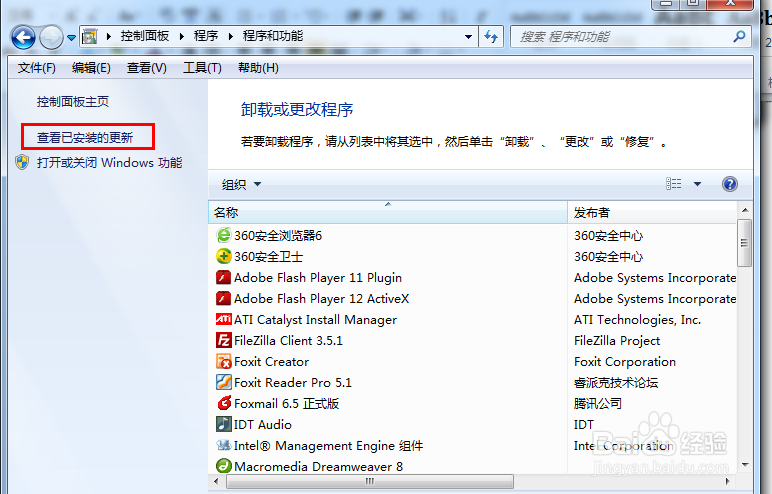The image size is (772, 494).
Task: Open the 编辑(E) menu
Action: click(91, 68)
